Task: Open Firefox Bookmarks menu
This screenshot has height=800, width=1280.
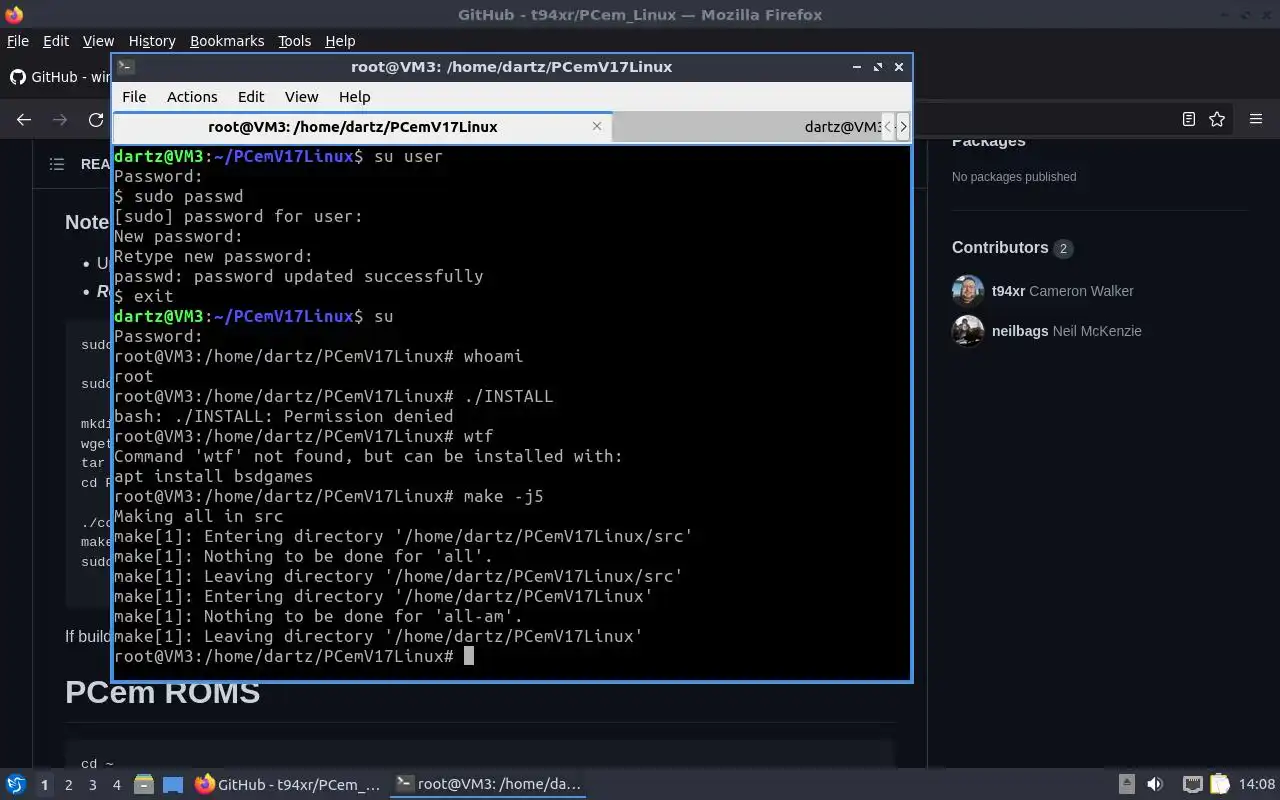Action: [x=227, y=41]
